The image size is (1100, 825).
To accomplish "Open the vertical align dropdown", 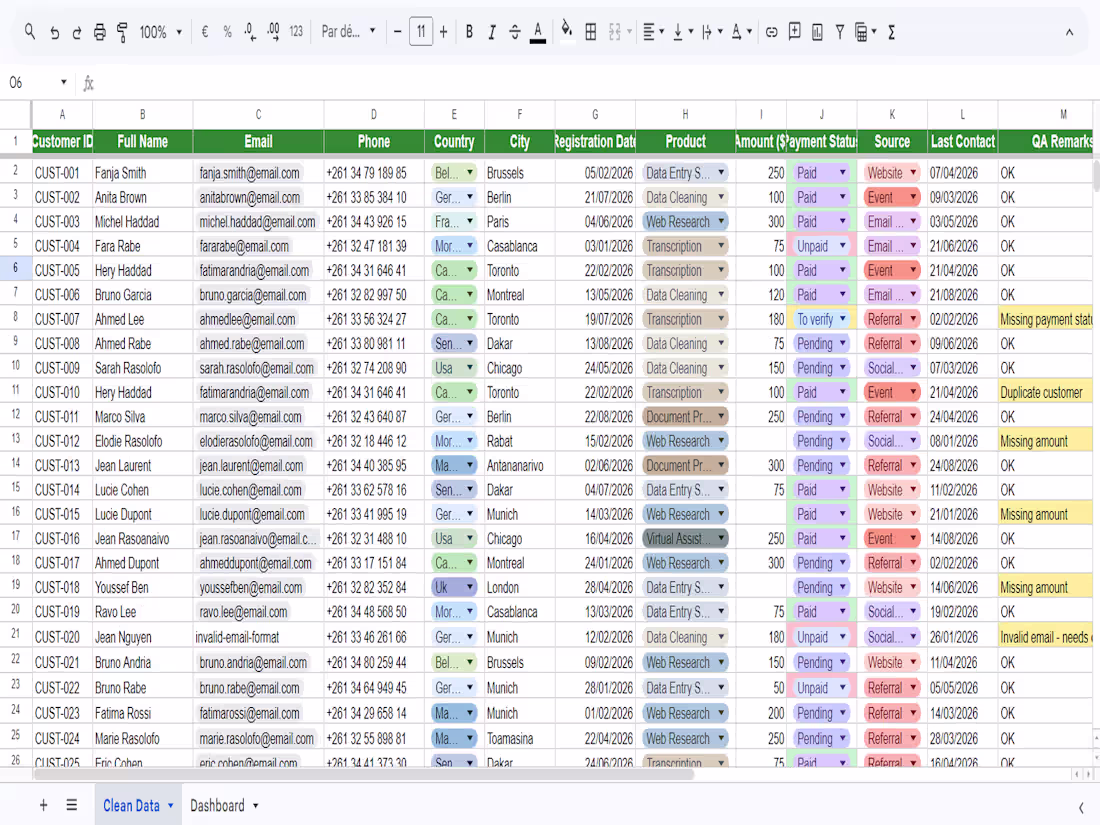I will (683, 32).
